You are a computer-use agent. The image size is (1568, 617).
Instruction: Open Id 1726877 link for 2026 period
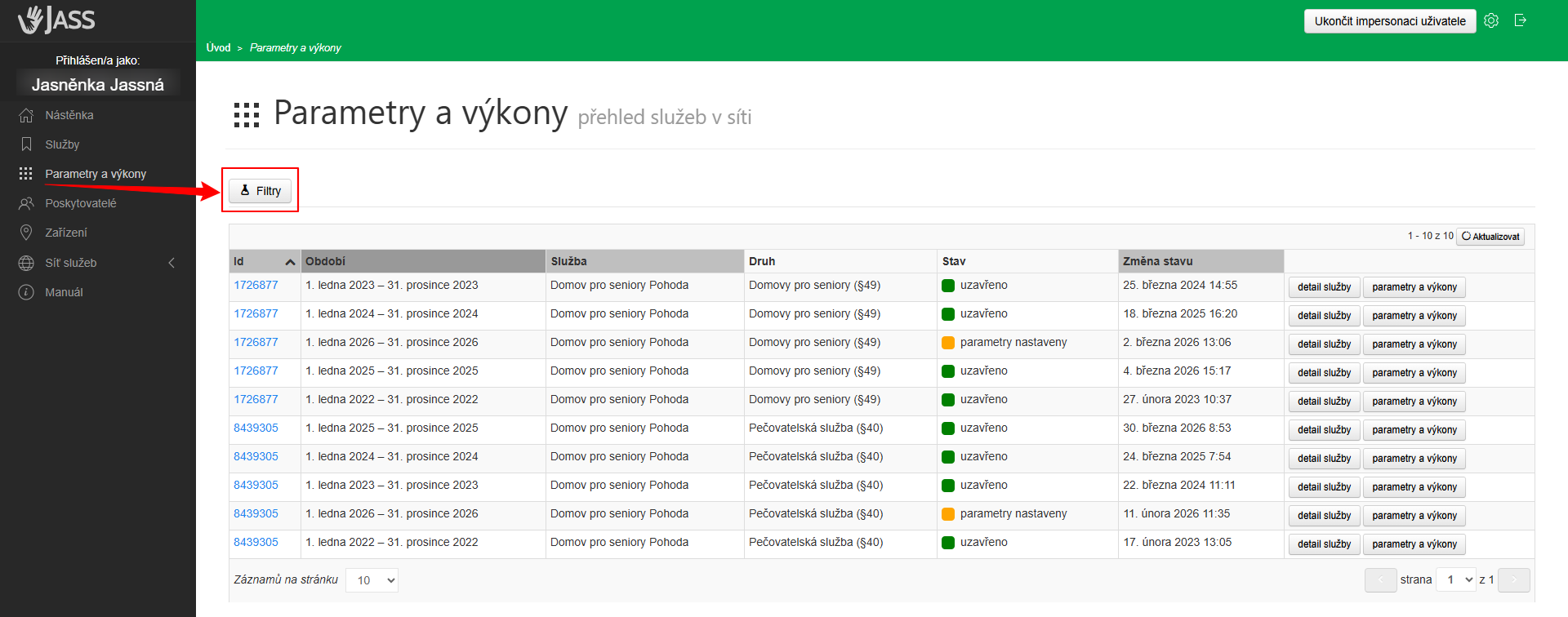(x=256, y=342)
